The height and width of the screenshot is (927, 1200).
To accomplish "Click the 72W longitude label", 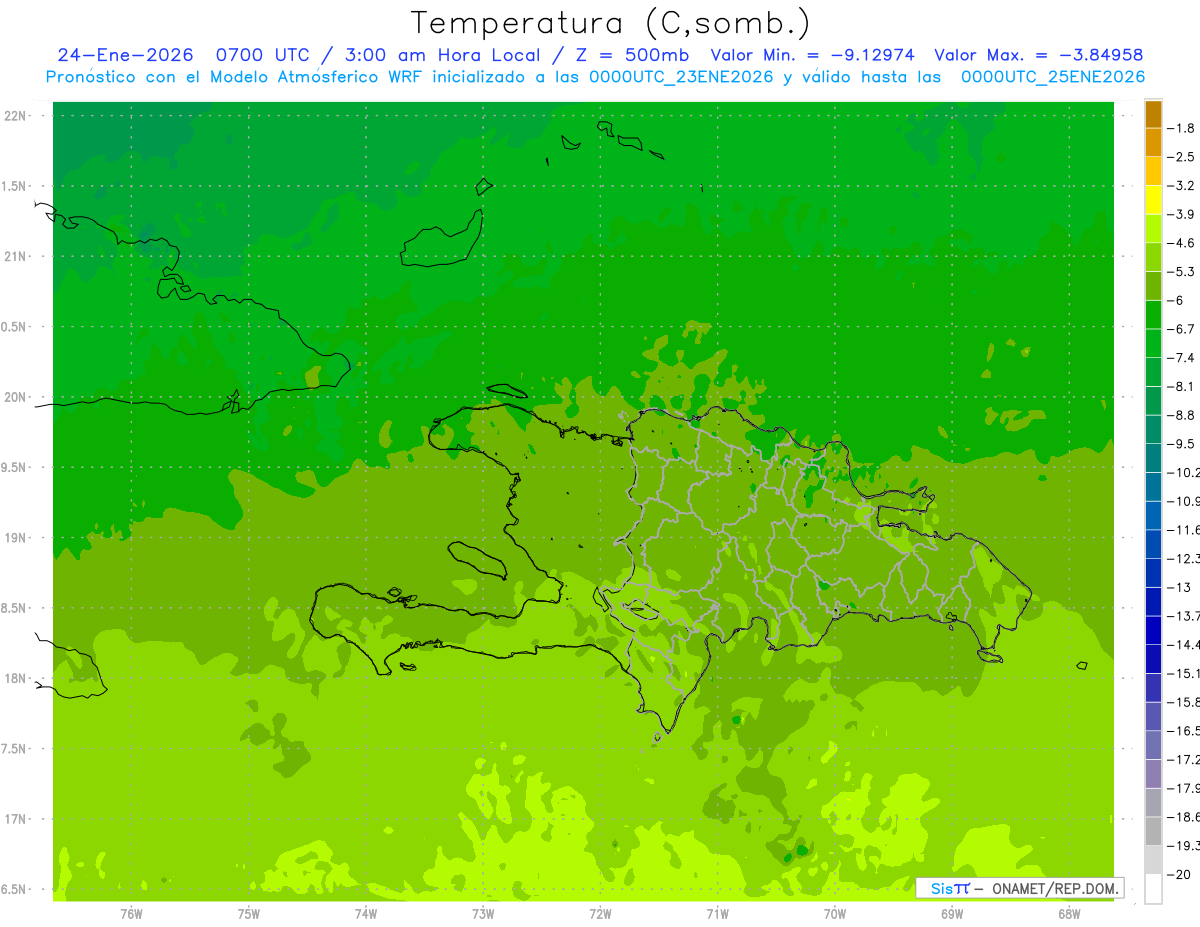I will pos(600,914).
